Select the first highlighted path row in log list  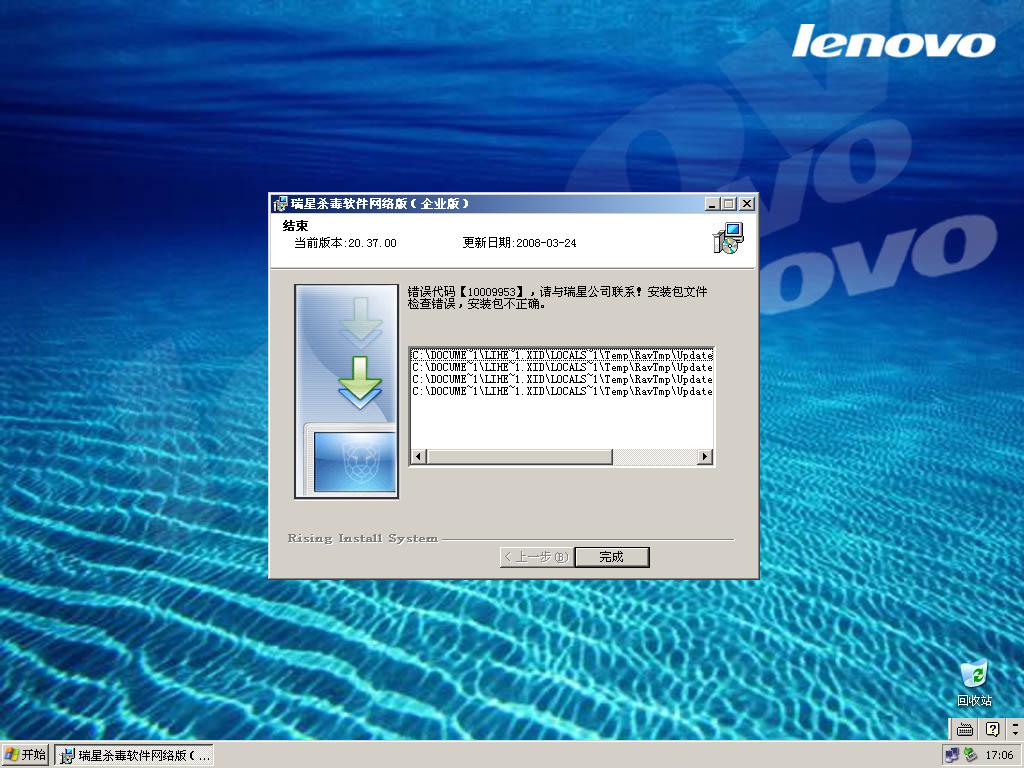click(562, 355)
